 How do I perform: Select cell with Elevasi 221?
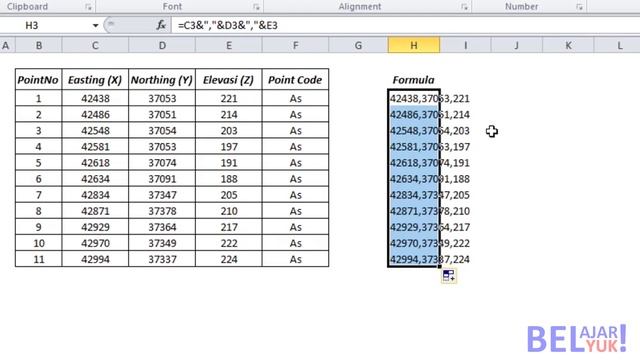(229, 98)
